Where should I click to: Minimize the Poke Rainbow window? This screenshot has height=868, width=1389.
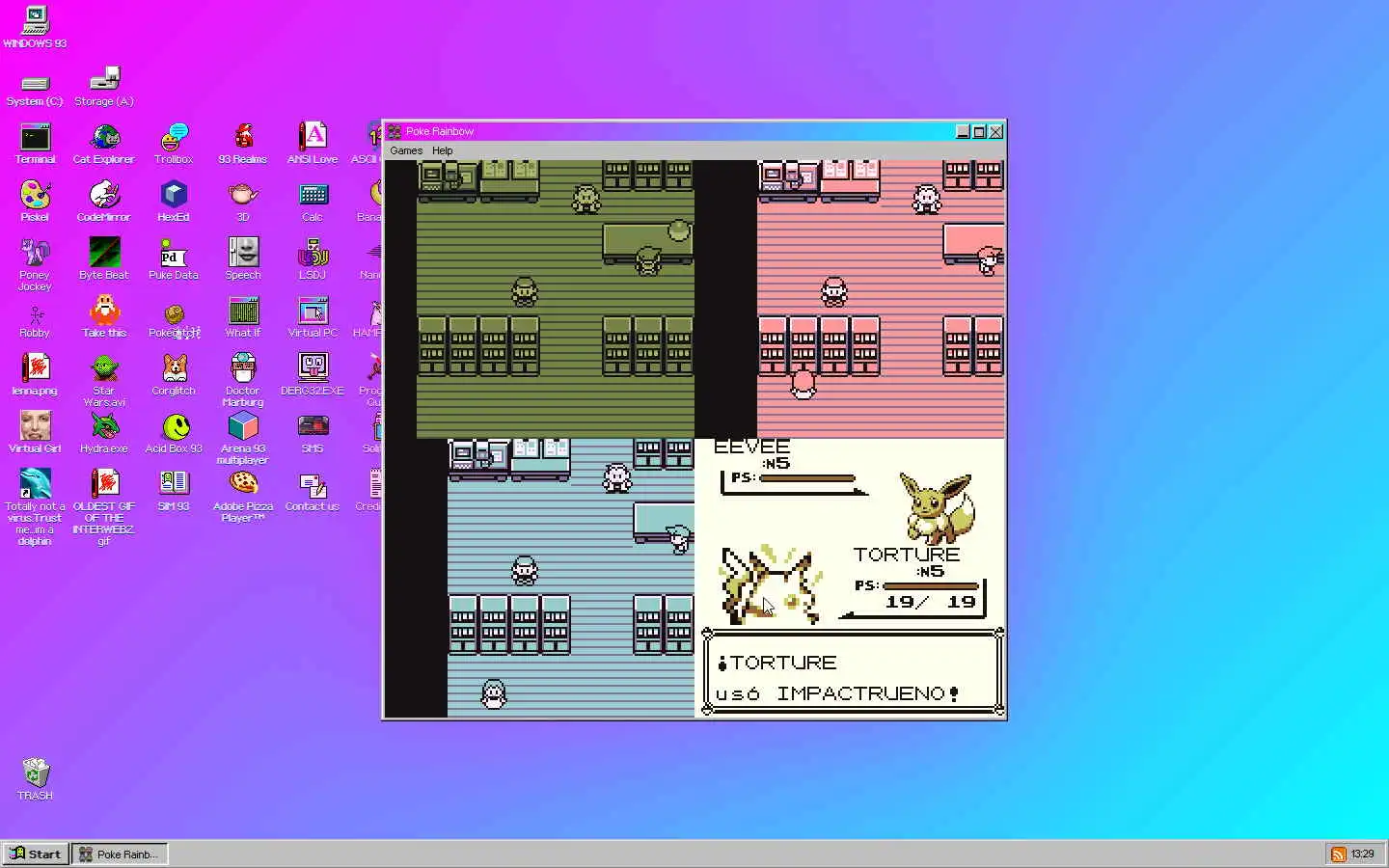[x=963, y=131]
